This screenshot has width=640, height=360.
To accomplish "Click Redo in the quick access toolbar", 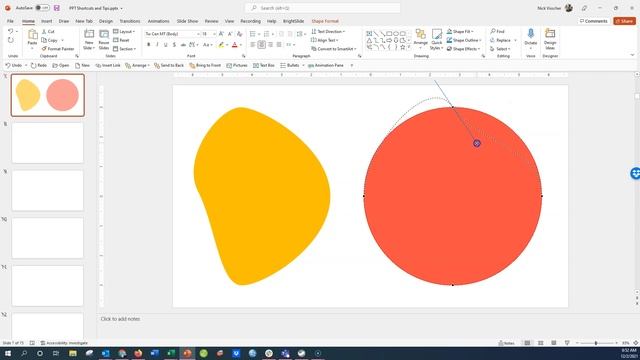I will click(39, 65).
